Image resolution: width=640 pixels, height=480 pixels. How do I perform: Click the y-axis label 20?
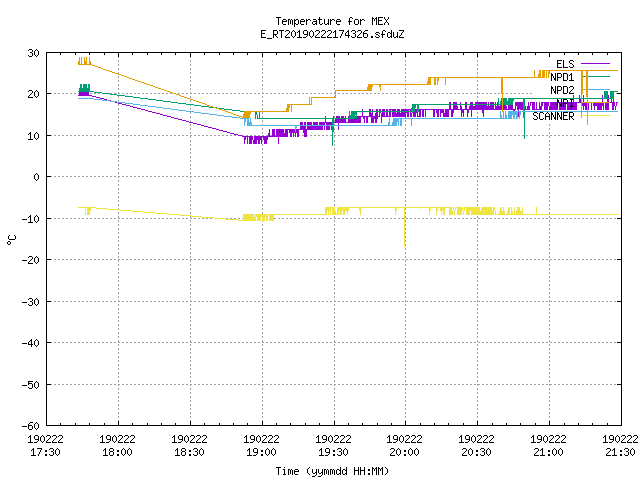coord(33,94)
